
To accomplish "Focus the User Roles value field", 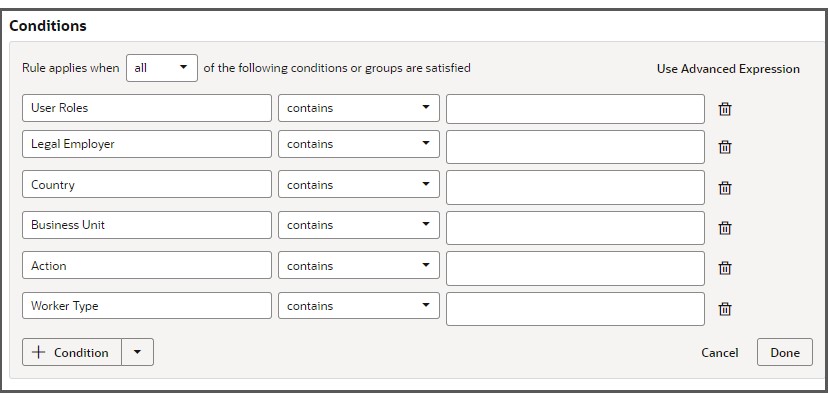I will [575, 109].
